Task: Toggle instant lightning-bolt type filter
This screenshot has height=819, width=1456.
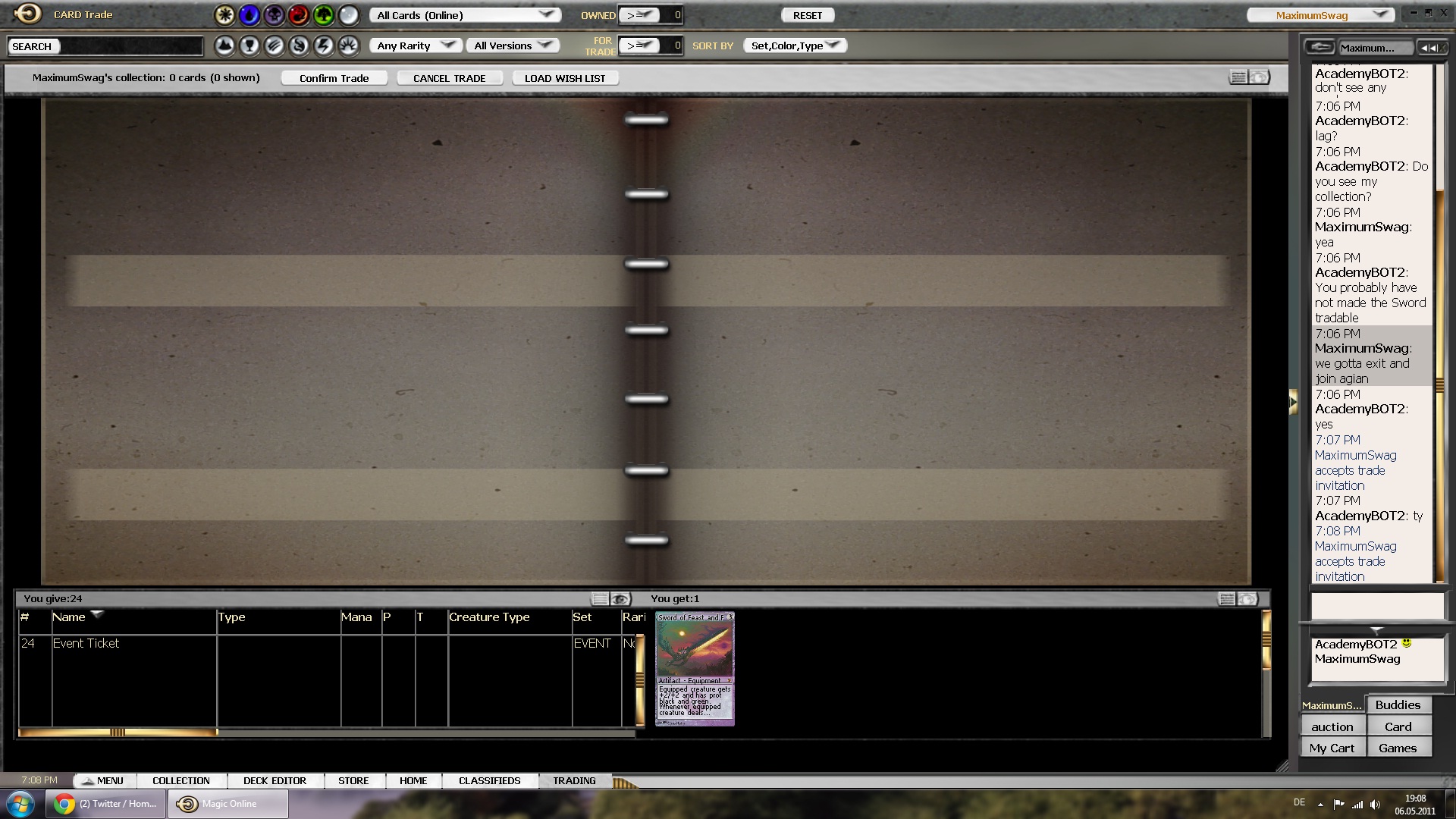Action: pos(324,45)
